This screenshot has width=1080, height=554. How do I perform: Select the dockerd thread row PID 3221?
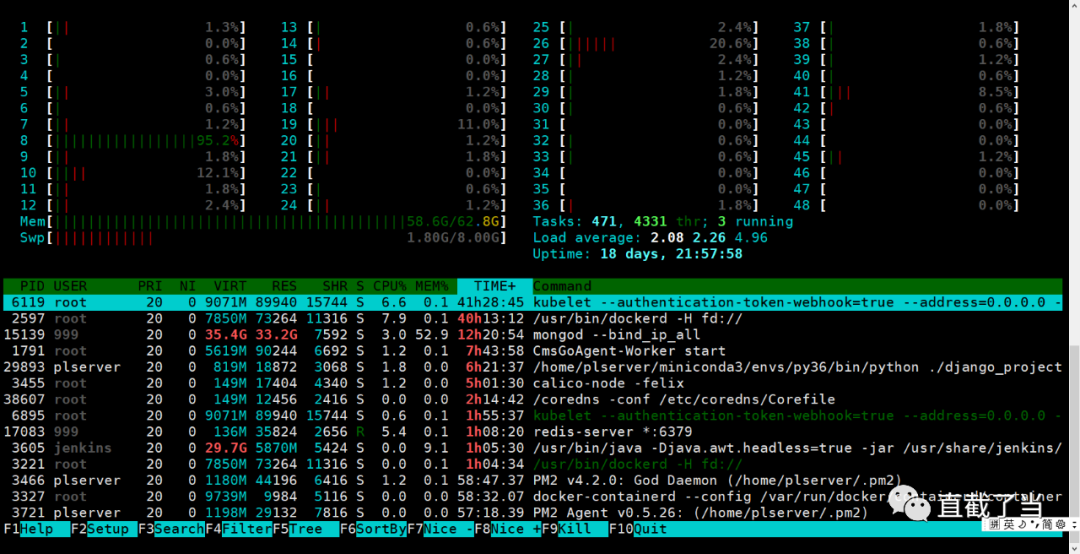tap(533, 464)
